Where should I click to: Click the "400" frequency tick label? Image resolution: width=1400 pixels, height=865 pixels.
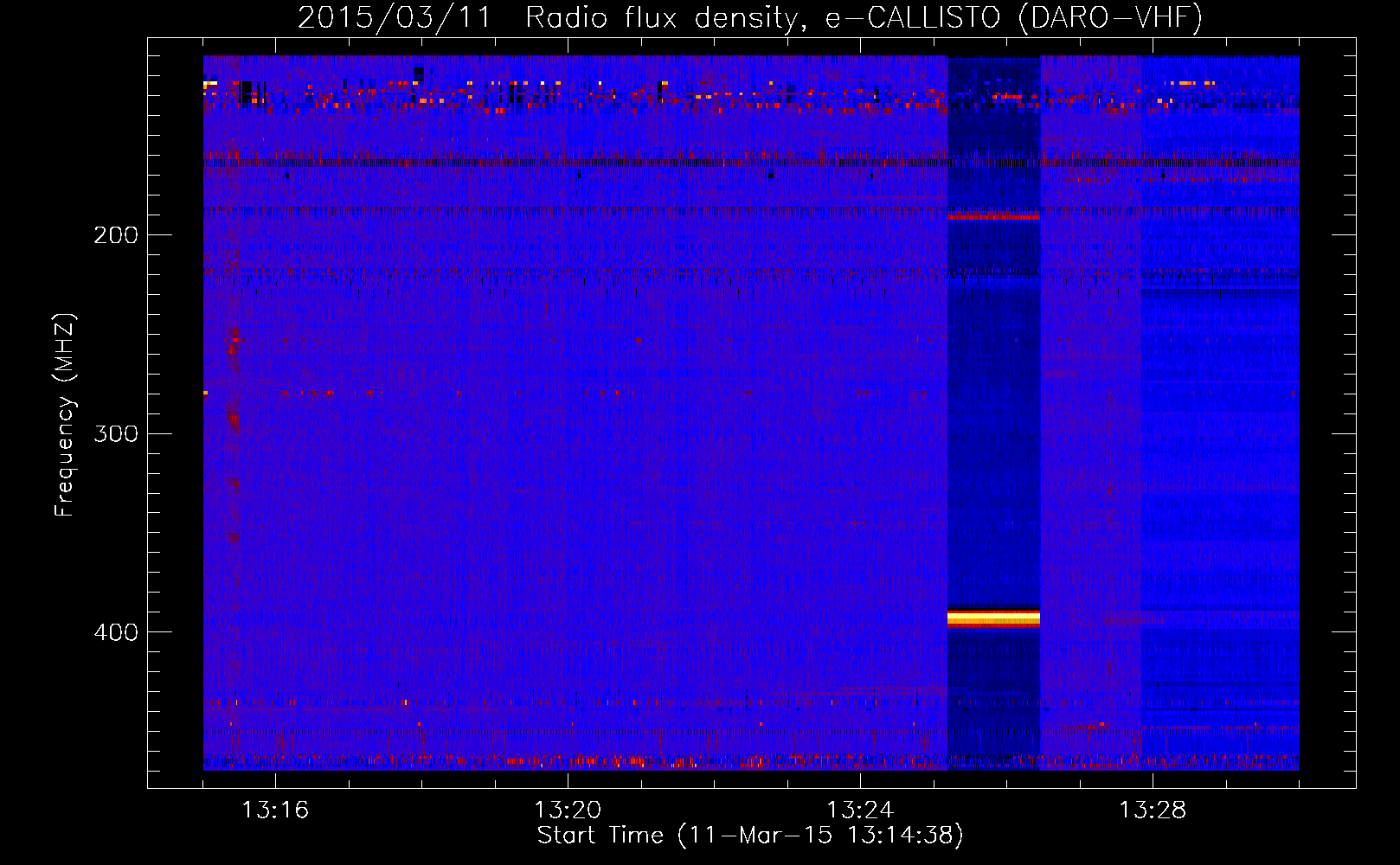(116, 632)
